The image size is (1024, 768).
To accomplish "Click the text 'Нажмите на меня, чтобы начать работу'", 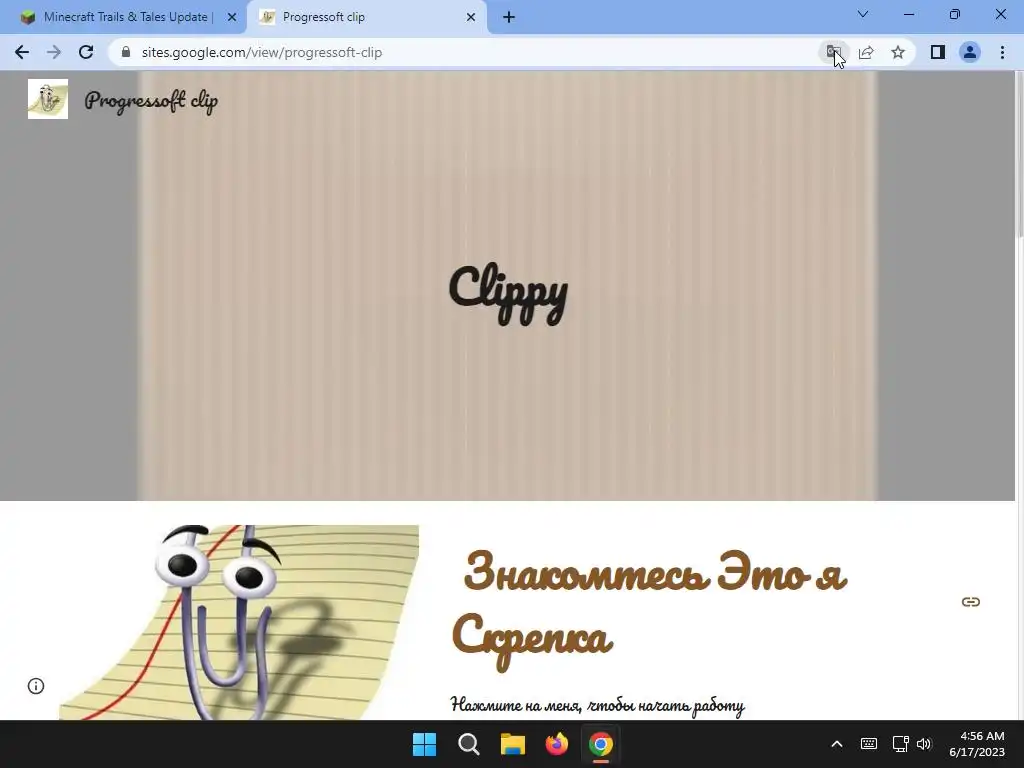I will point(597,705).
